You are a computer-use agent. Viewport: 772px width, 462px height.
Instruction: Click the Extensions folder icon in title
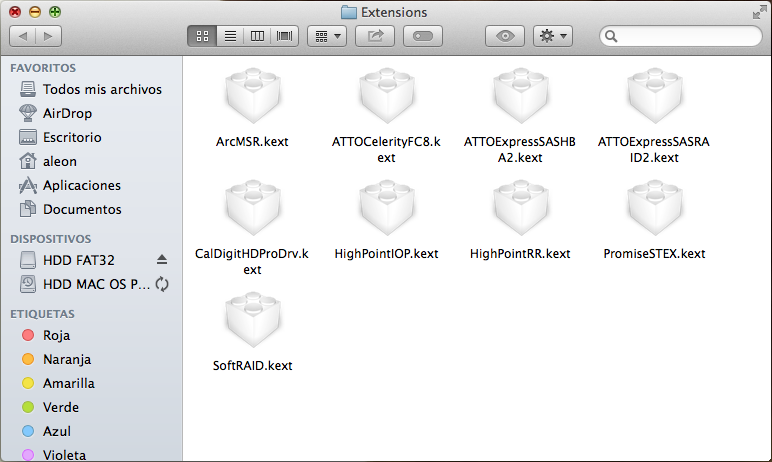point(349,12)
